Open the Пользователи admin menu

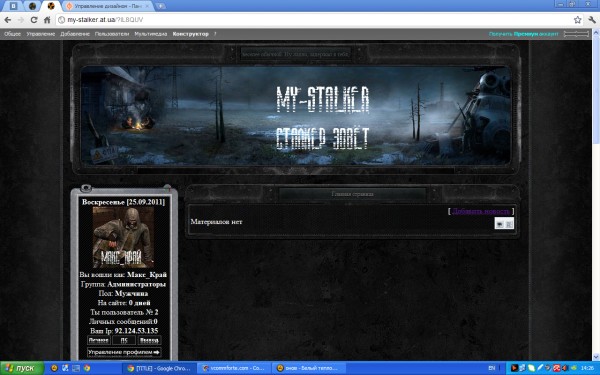(x=112, y=34)
